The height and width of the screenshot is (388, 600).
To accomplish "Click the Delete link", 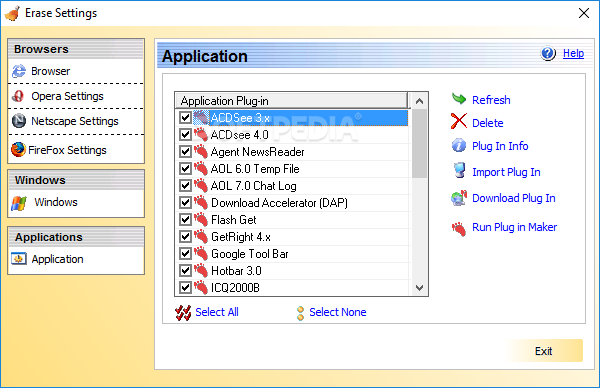I will [x=488, y=123].
